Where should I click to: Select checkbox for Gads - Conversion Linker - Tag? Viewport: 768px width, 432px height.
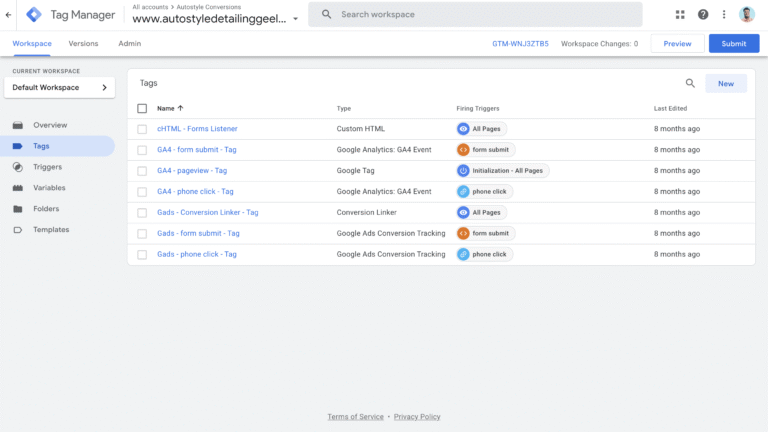142,213
